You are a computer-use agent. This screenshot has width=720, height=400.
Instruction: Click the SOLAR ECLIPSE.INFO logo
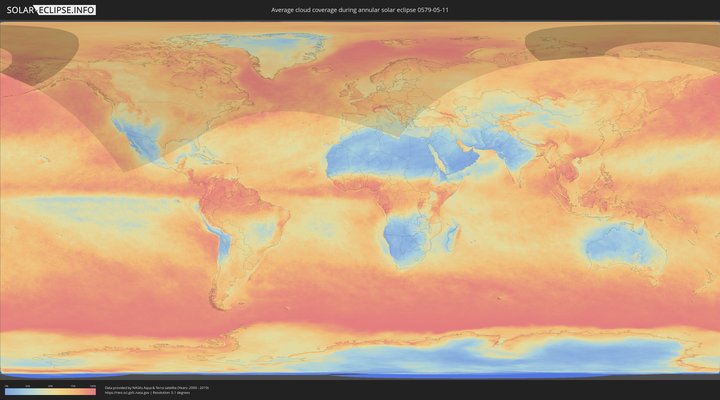48,10
